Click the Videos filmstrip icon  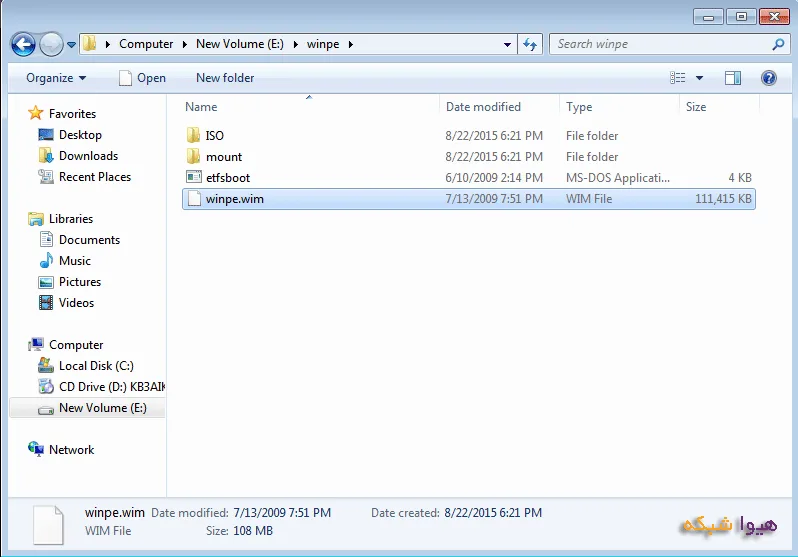point(46,302)
